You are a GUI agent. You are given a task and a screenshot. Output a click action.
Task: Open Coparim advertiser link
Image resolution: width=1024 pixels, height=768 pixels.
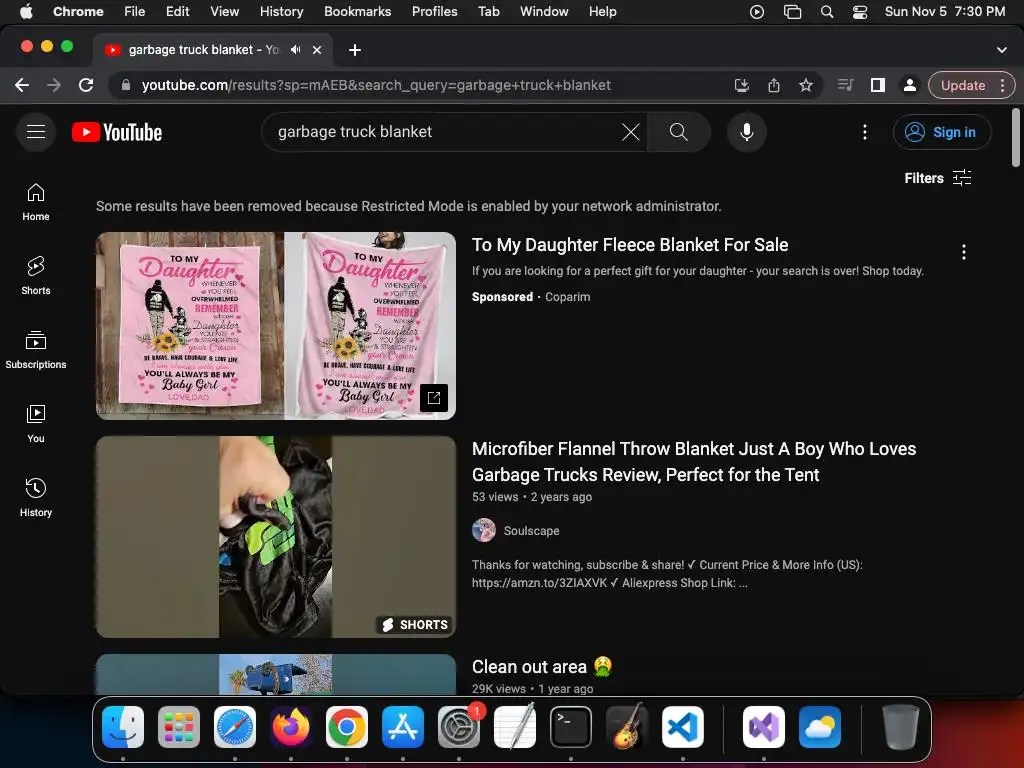pyautogui.click(x=568, y=296)
